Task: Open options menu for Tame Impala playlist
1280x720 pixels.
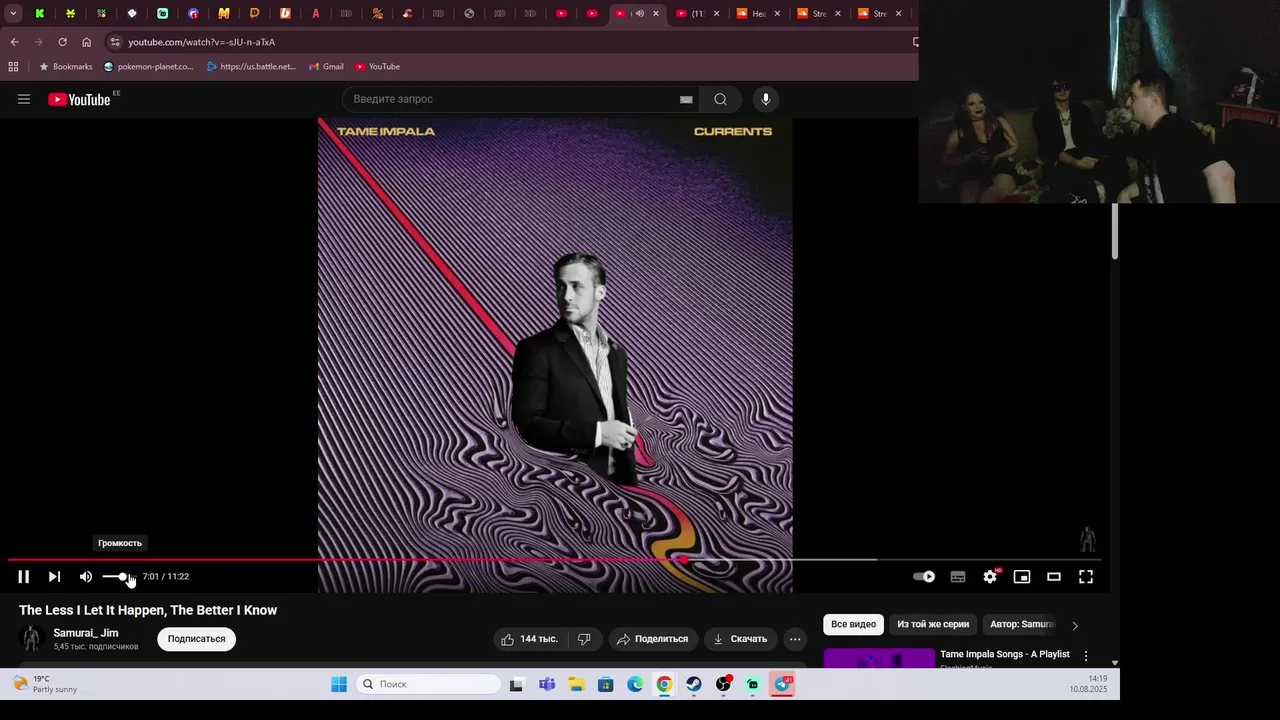Action: coord(1086,656)
